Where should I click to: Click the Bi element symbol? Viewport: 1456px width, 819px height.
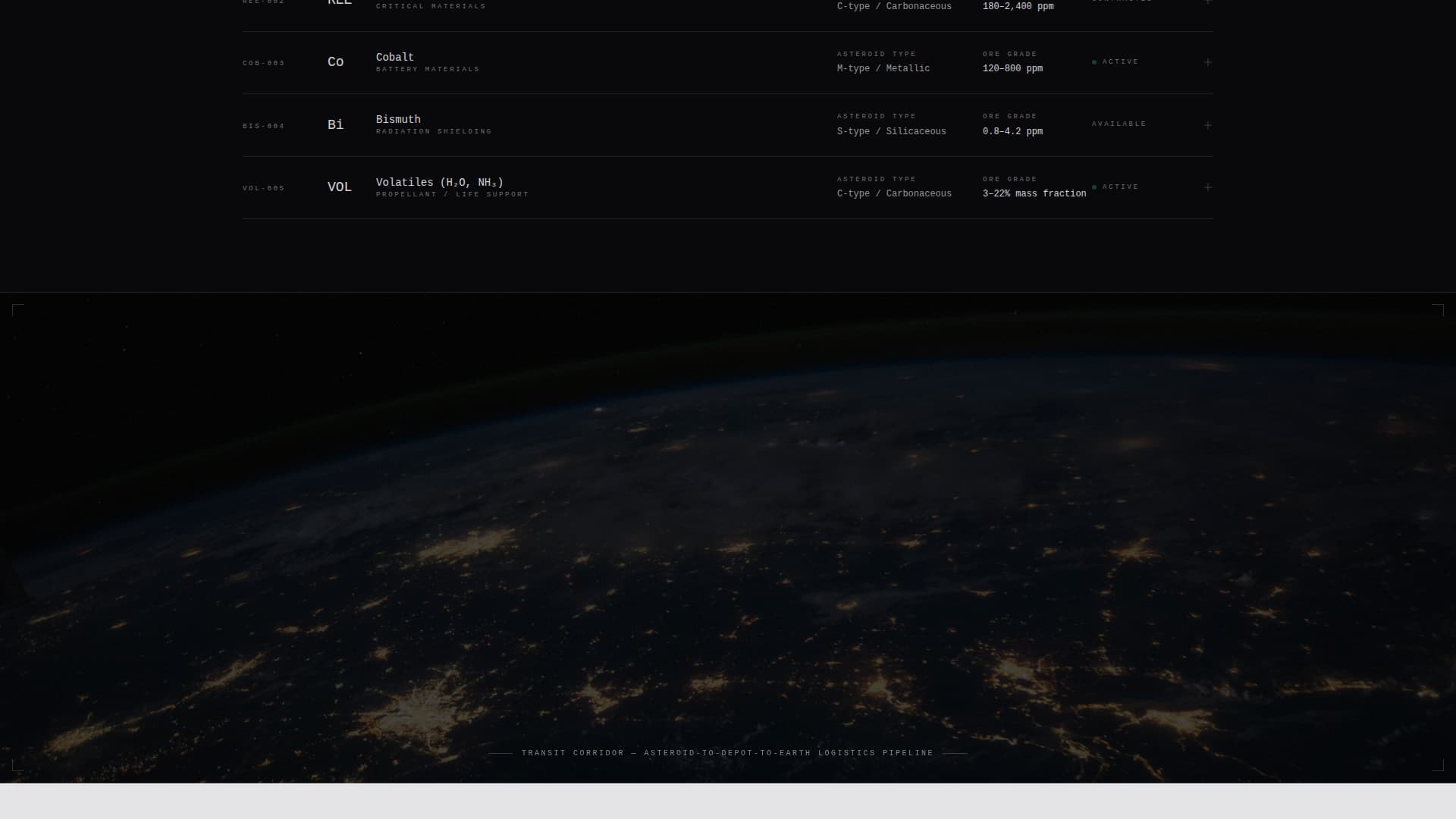(335, 124)
